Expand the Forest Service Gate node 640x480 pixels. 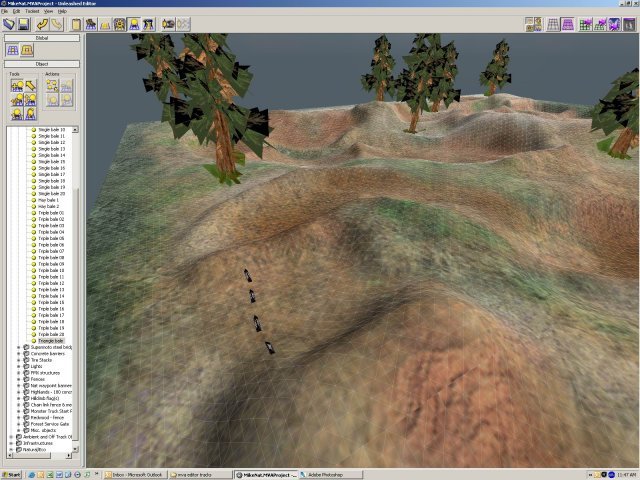click(20, 424)
